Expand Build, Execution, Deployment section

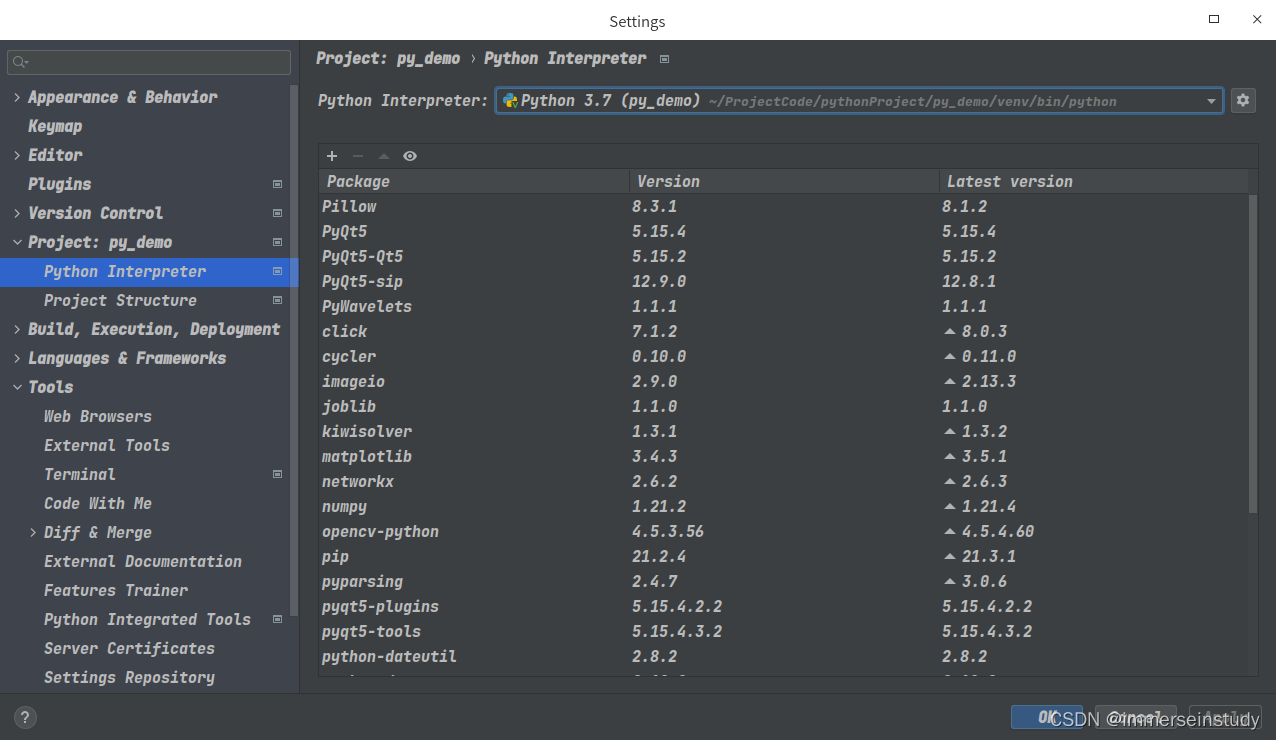pos(17,329)
